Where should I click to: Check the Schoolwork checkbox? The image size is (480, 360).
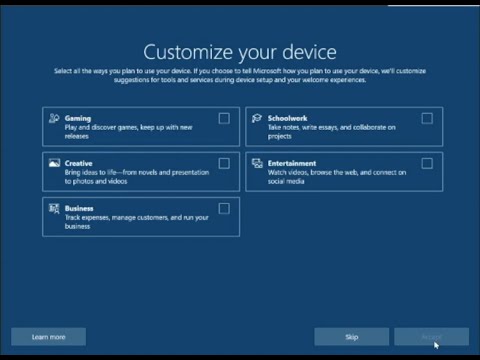click(x=427, y=118)
